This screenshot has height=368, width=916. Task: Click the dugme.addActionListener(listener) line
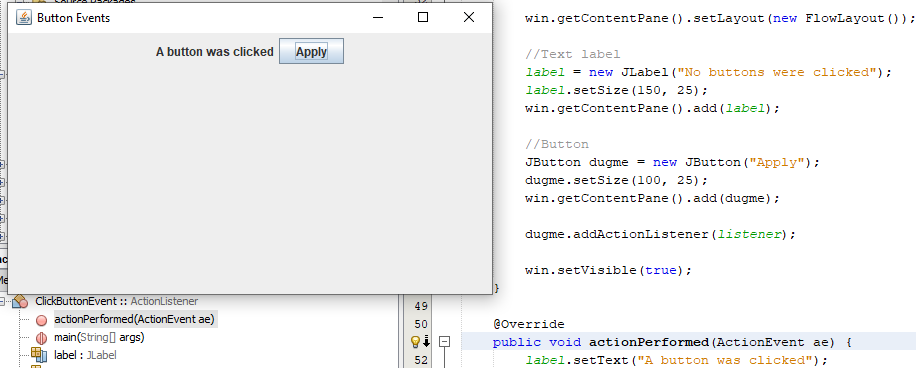click(x=660, y=234)
